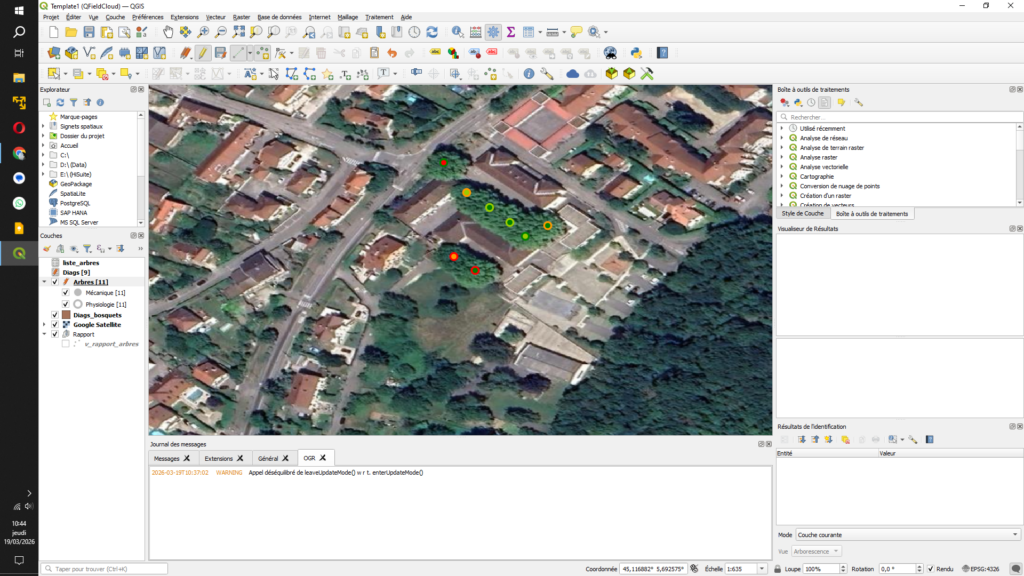Refresh the map canvas with the blue arrows
The image size is (1024, 576).
(432, 32)
